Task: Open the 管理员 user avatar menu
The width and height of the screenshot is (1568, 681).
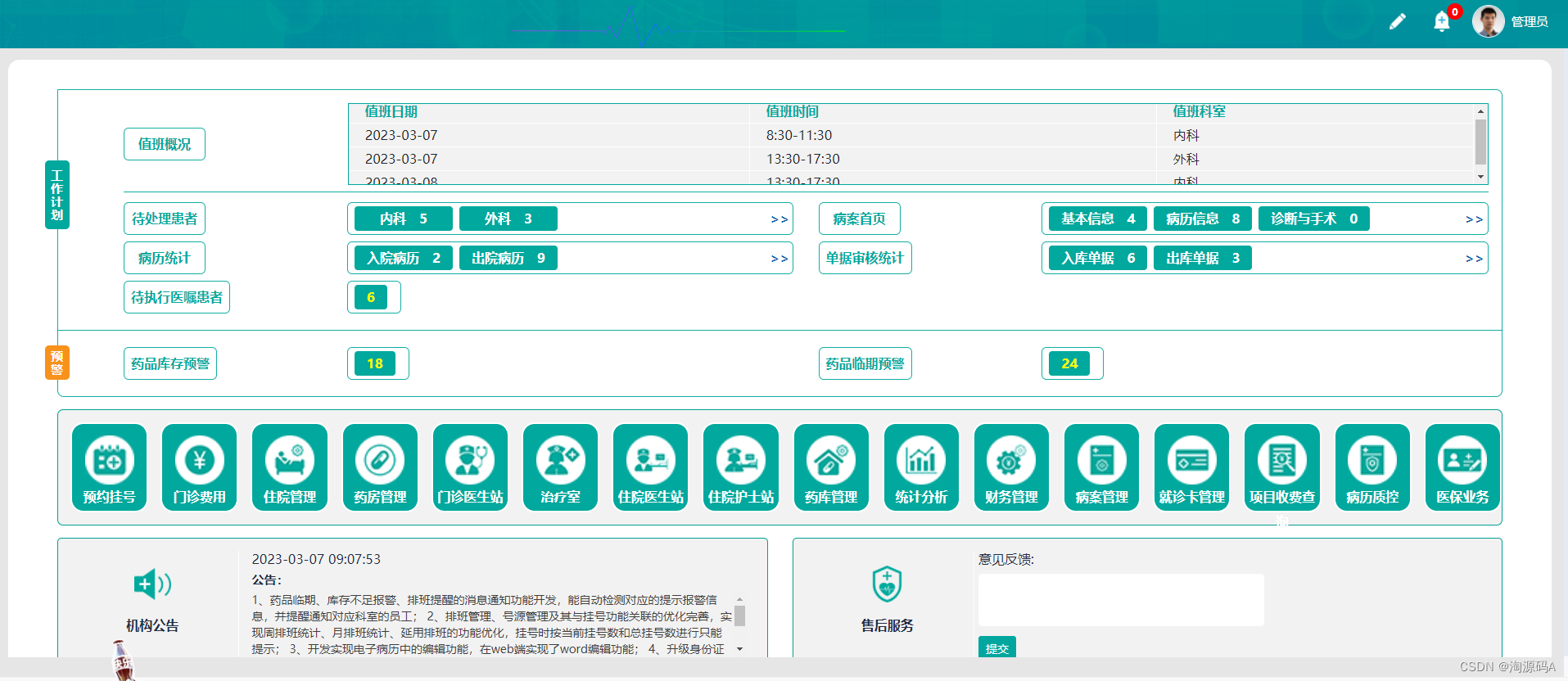Action: point(1488,21)
